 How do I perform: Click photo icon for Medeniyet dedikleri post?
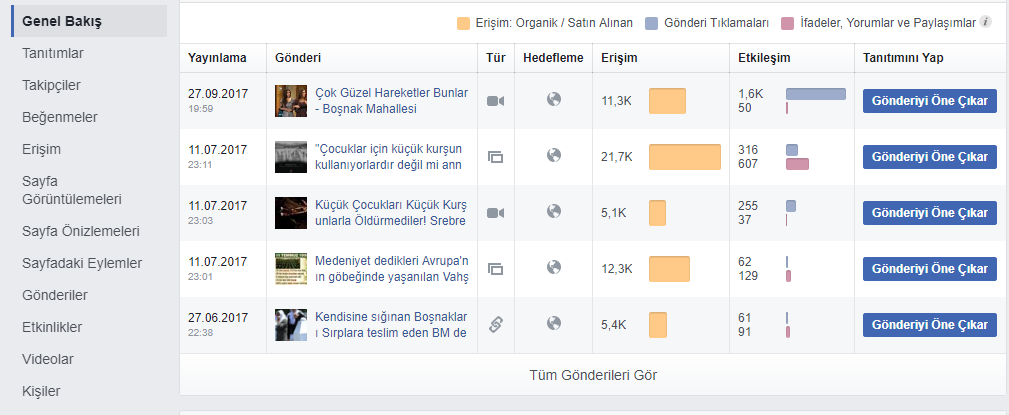point(495,268)
